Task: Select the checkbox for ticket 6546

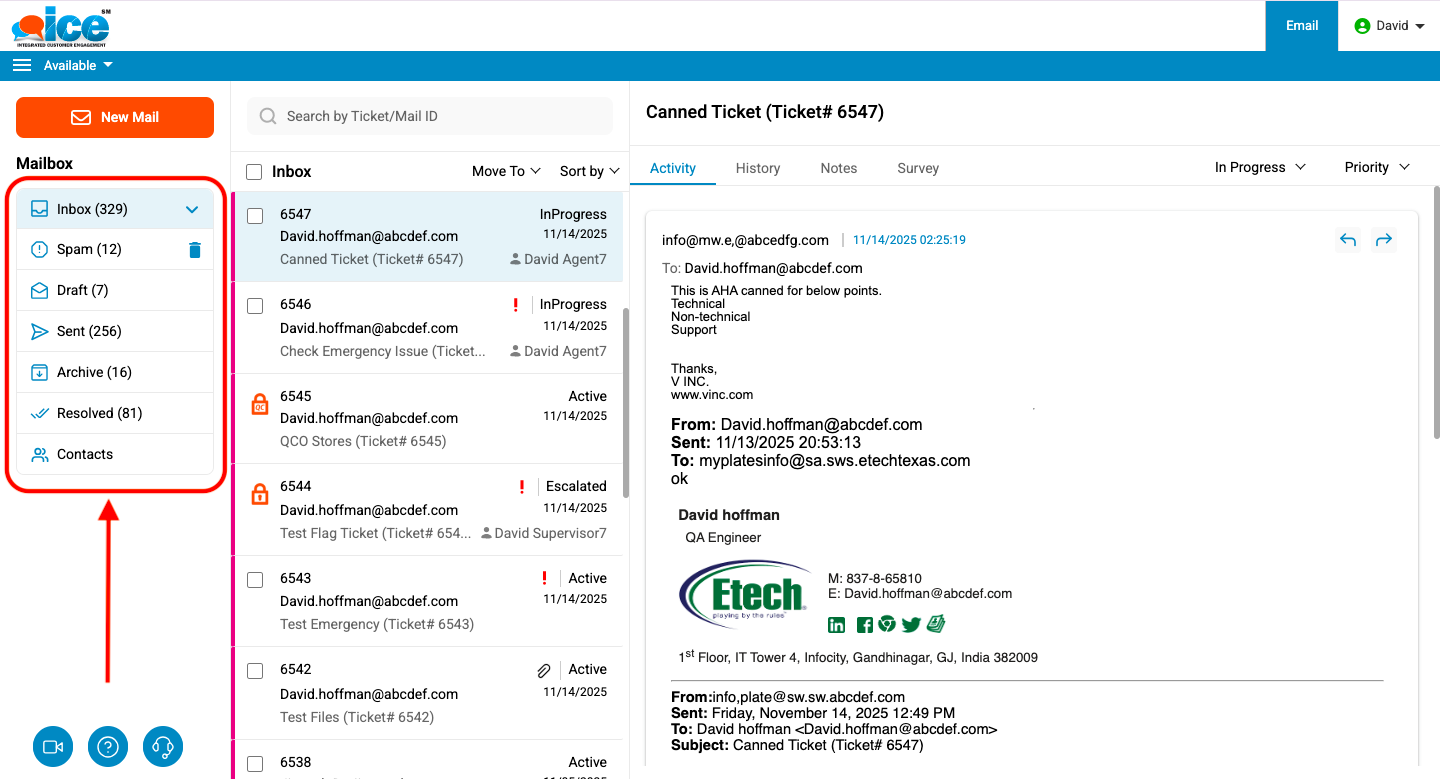Action: (x=255, y=306)
